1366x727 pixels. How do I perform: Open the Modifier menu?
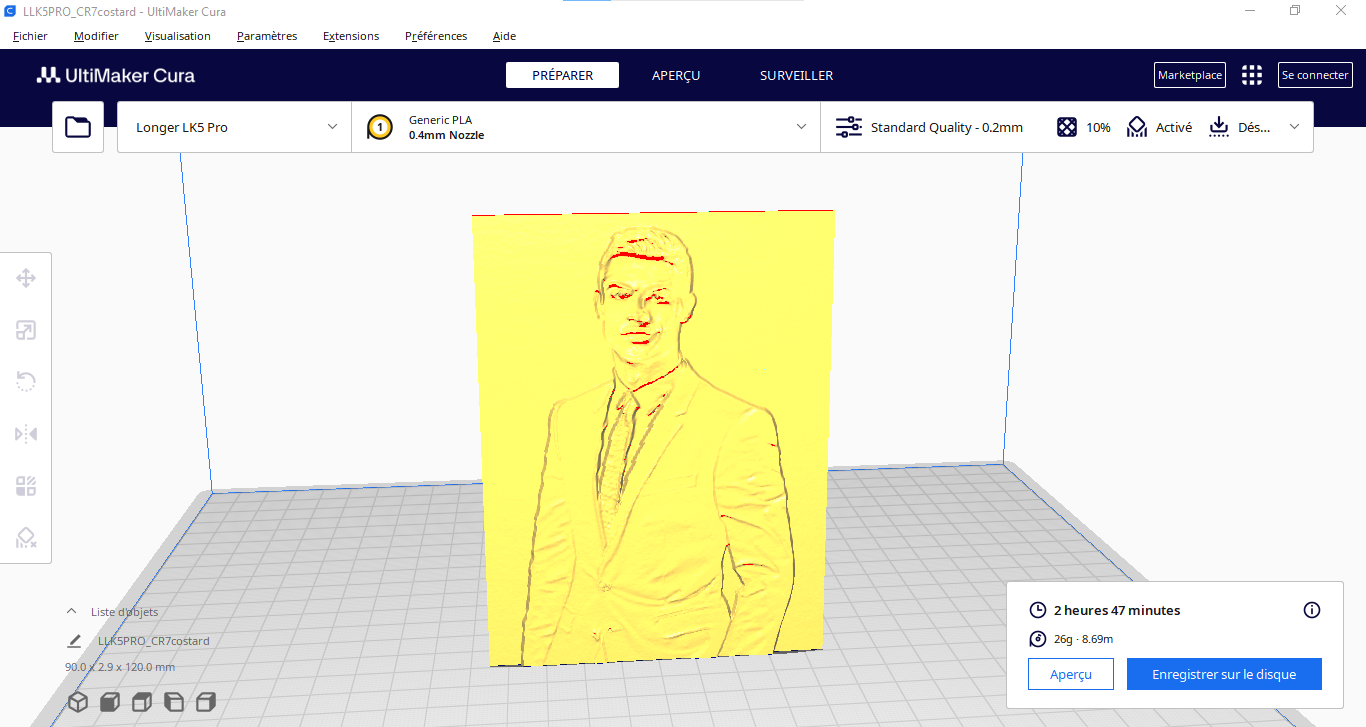pos(96,36)
